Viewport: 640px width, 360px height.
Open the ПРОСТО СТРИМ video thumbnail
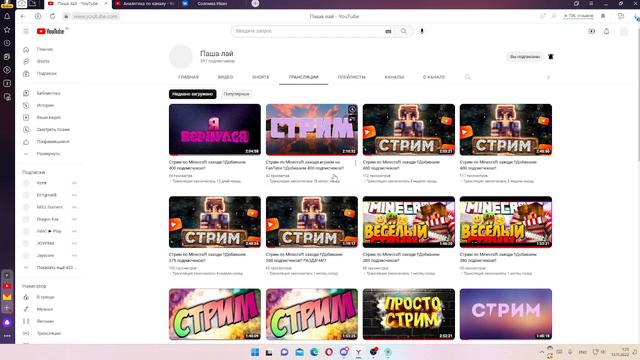409,314
